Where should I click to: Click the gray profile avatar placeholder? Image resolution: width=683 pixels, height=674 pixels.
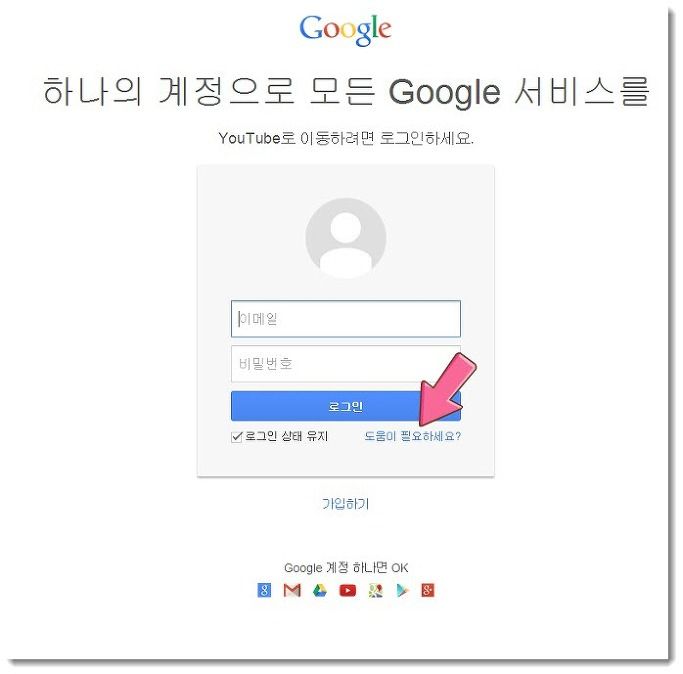[x=346, y=238]
